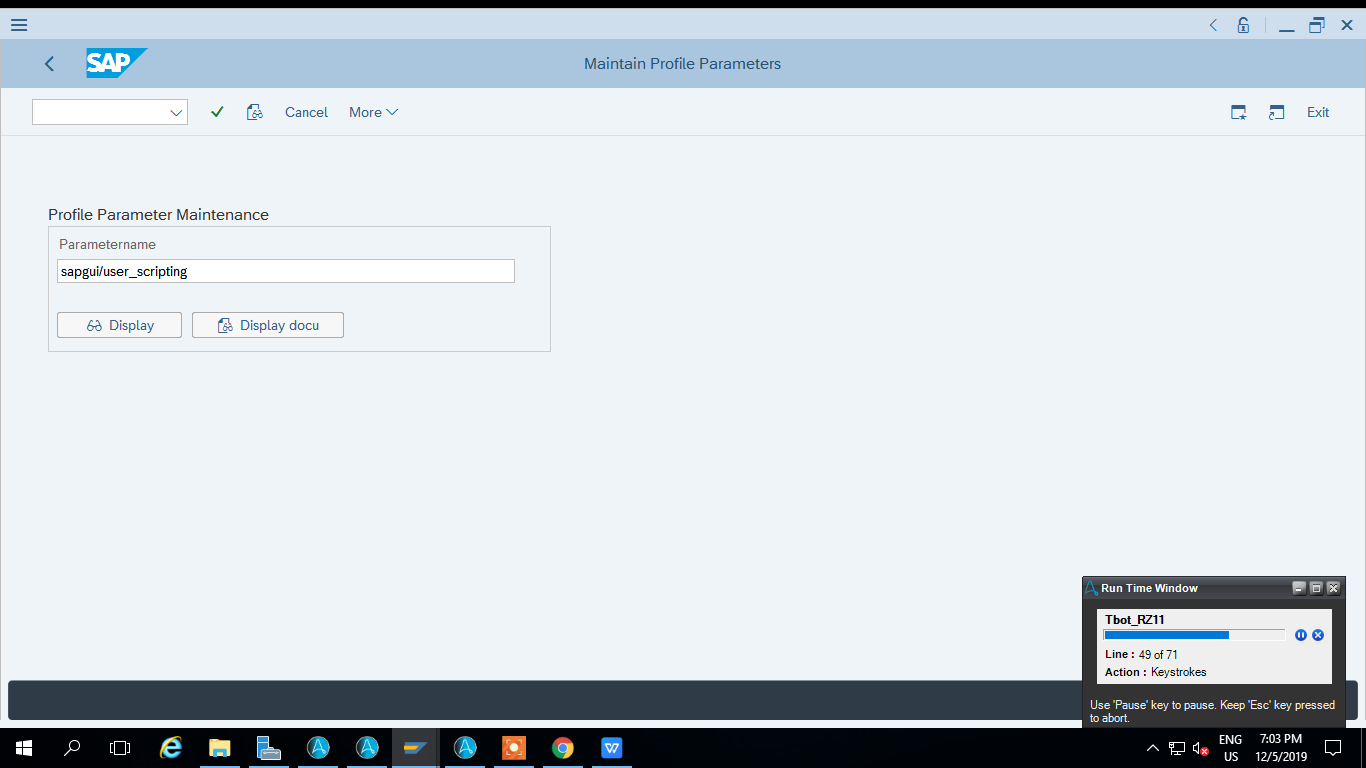Screen dimensions: 1366x768
Task: Click the green checkmark to confirm
Action: 217,112
